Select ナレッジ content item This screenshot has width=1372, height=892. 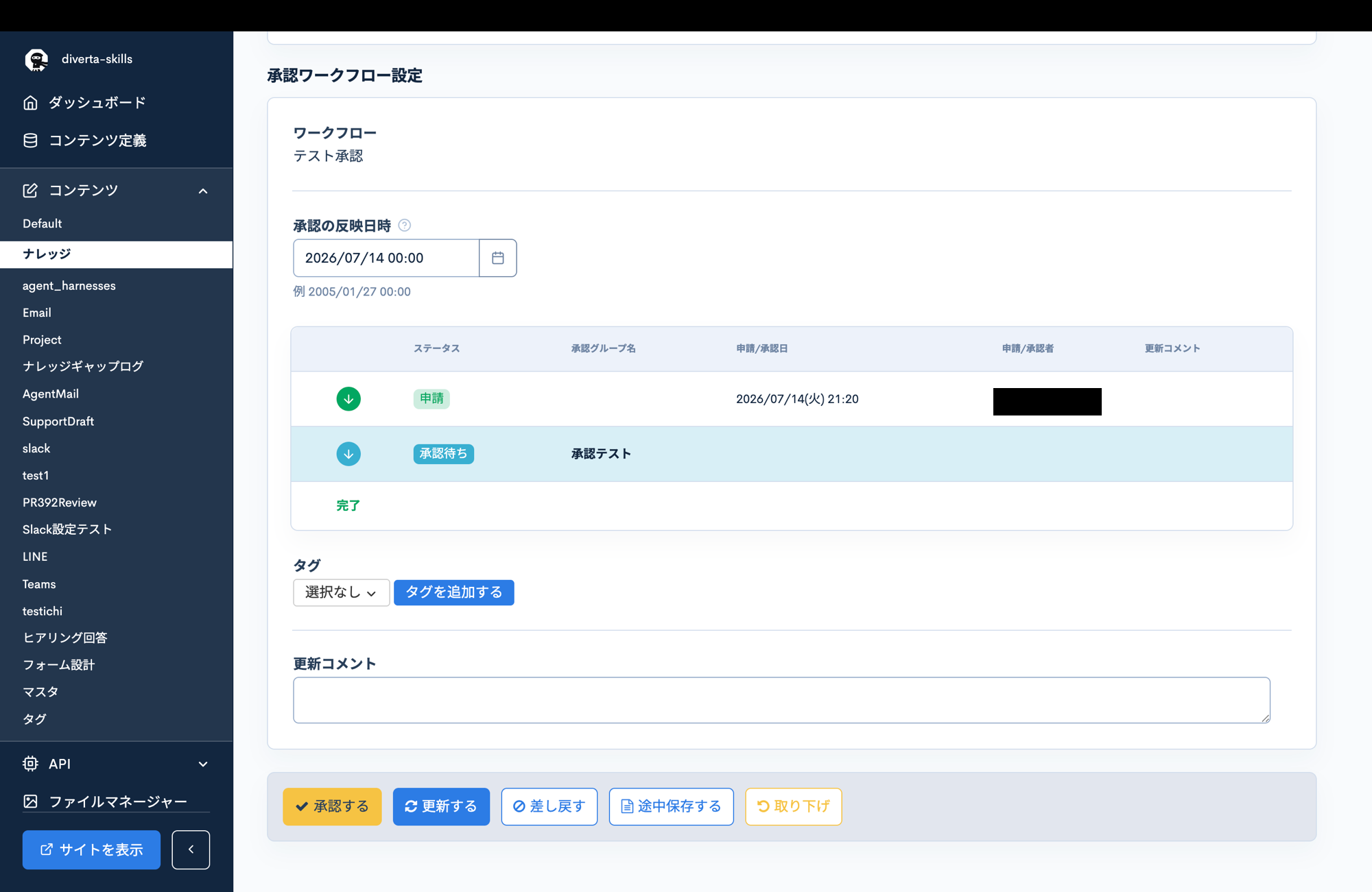(116, 254)
